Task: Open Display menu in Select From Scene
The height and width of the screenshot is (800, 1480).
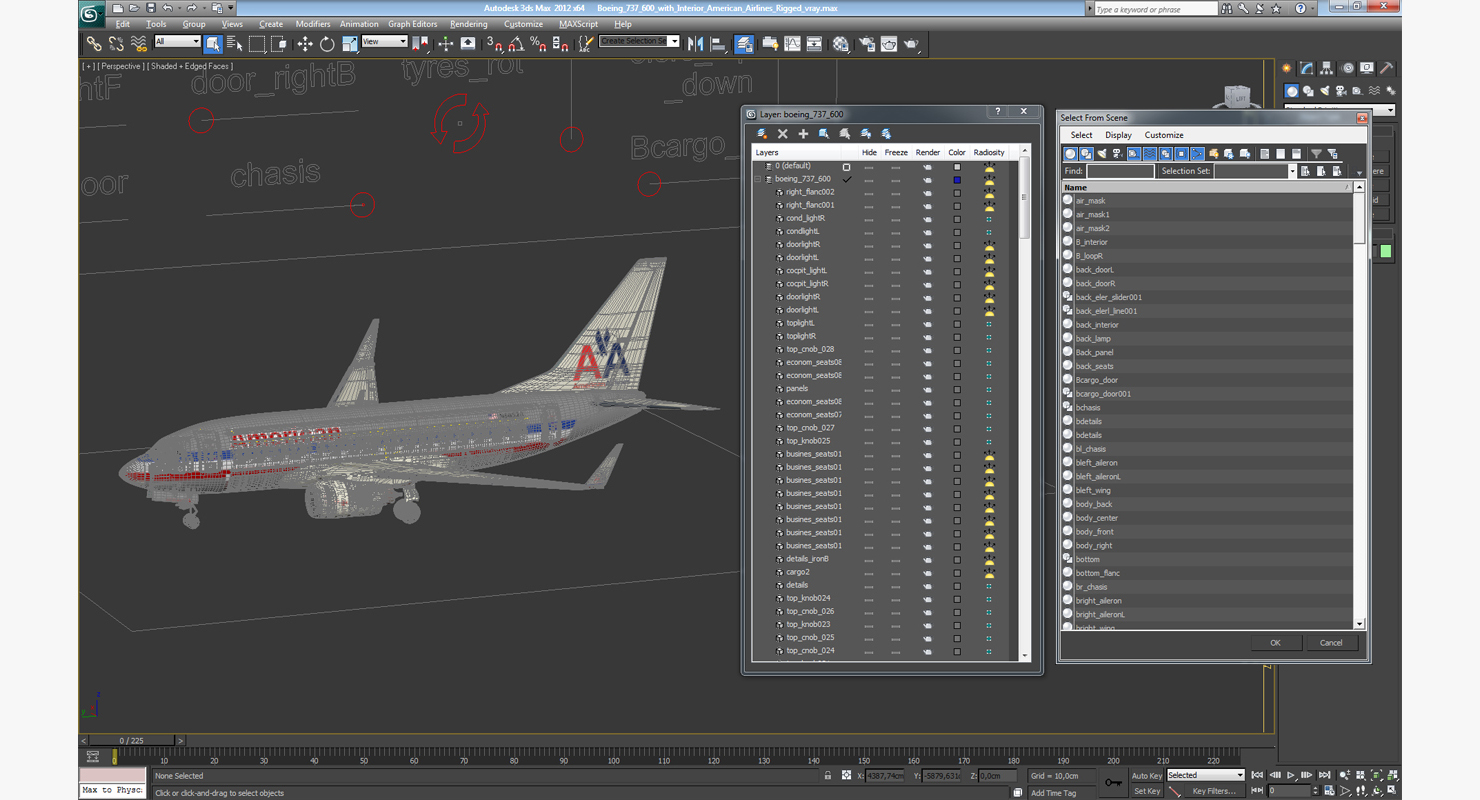Action: (x=1118, y=135)
